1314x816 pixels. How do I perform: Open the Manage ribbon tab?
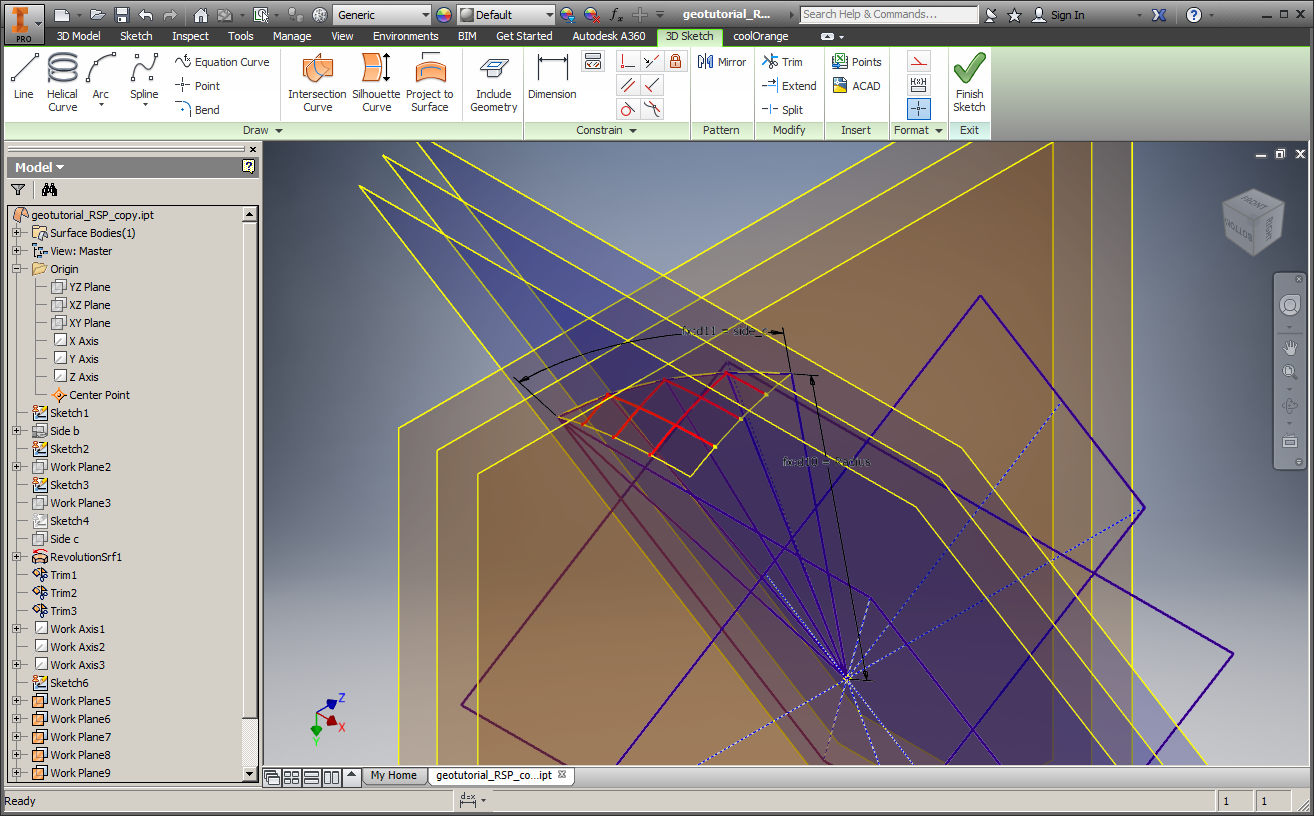pos(292,36)
